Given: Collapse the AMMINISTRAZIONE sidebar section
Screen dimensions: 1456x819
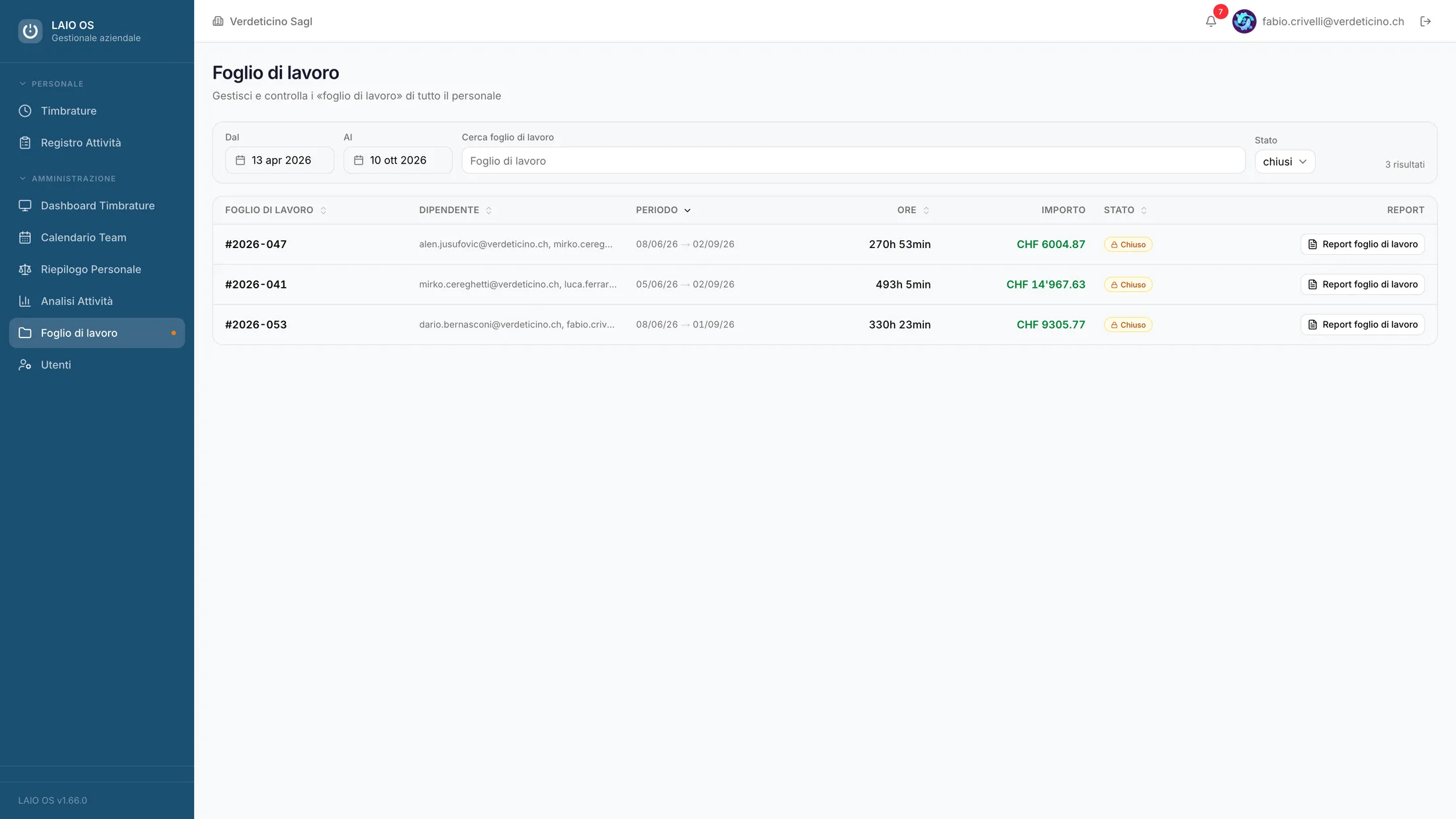Looking at the screenshot, I should pos(68,179).
